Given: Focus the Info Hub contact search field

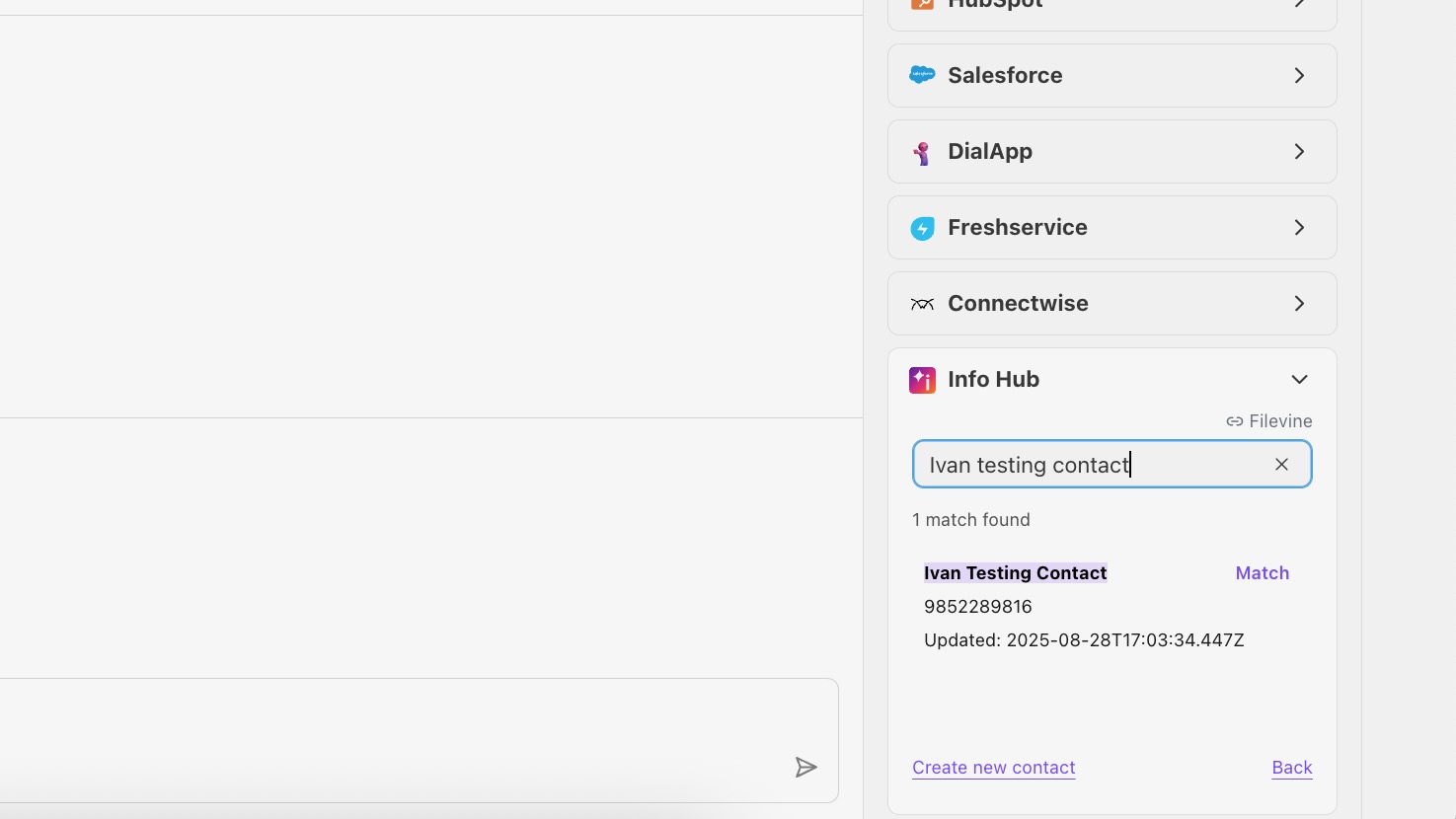Looking at the screenshot, I should point(1111,464).
